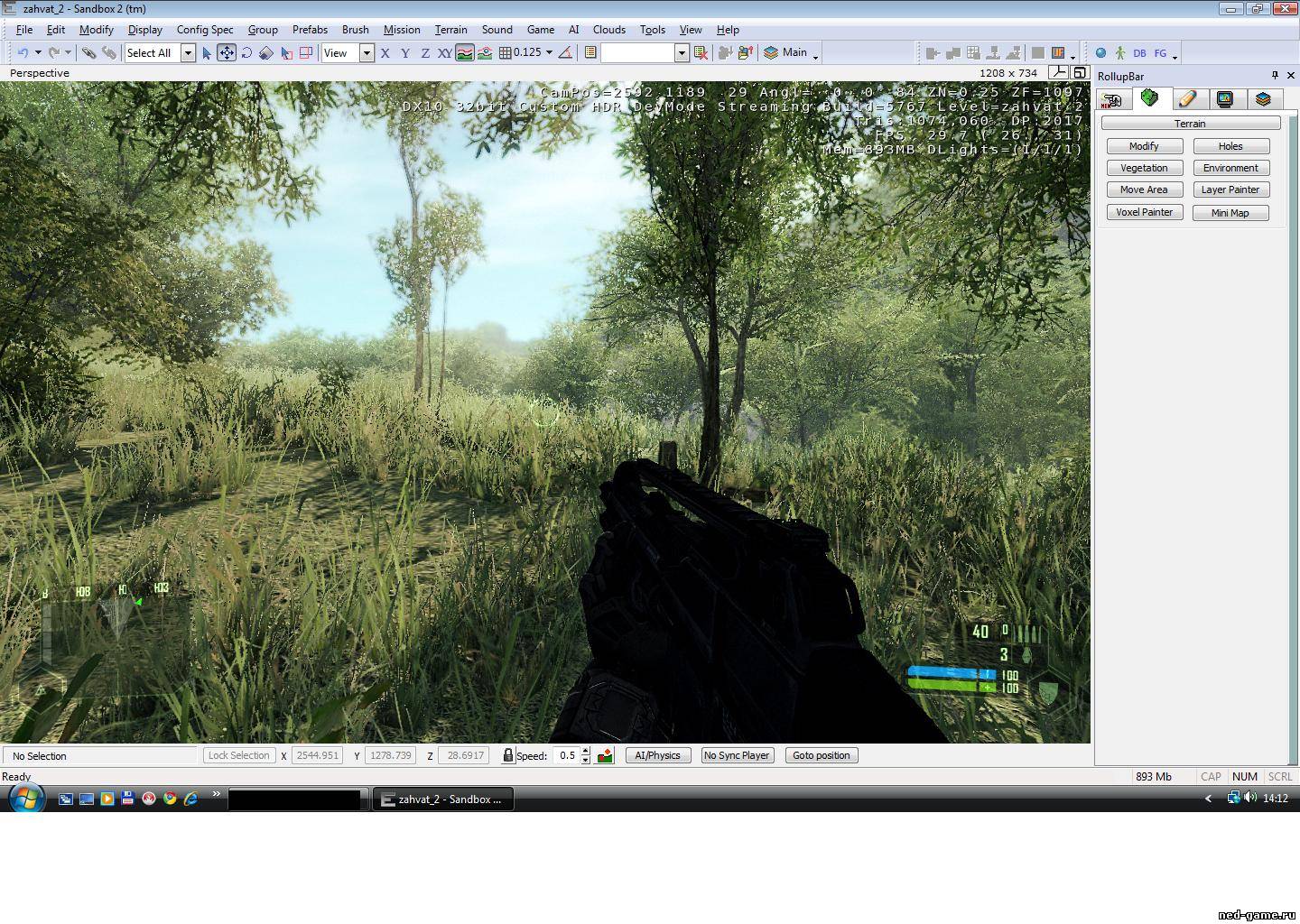Click the viewport axis layout icon
The width and height of the screenshot is (1300, 924).
1058,72
